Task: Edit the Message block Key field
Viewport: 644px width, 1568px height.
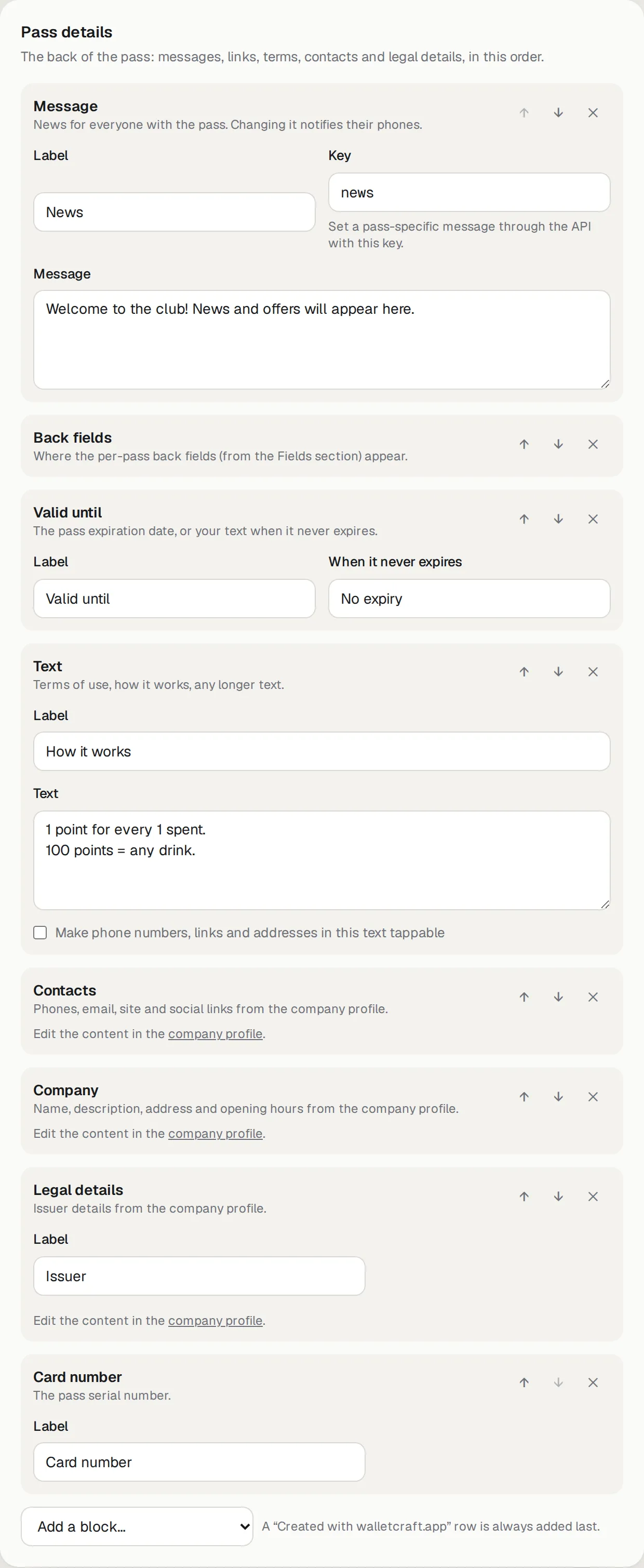Action: click(469, 192)
